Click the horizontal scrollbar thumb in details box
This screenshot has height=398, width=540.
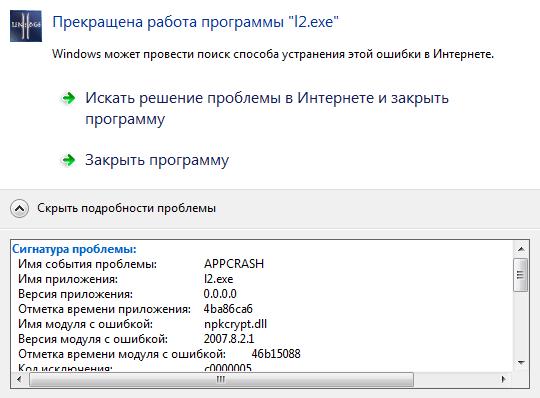221,379
